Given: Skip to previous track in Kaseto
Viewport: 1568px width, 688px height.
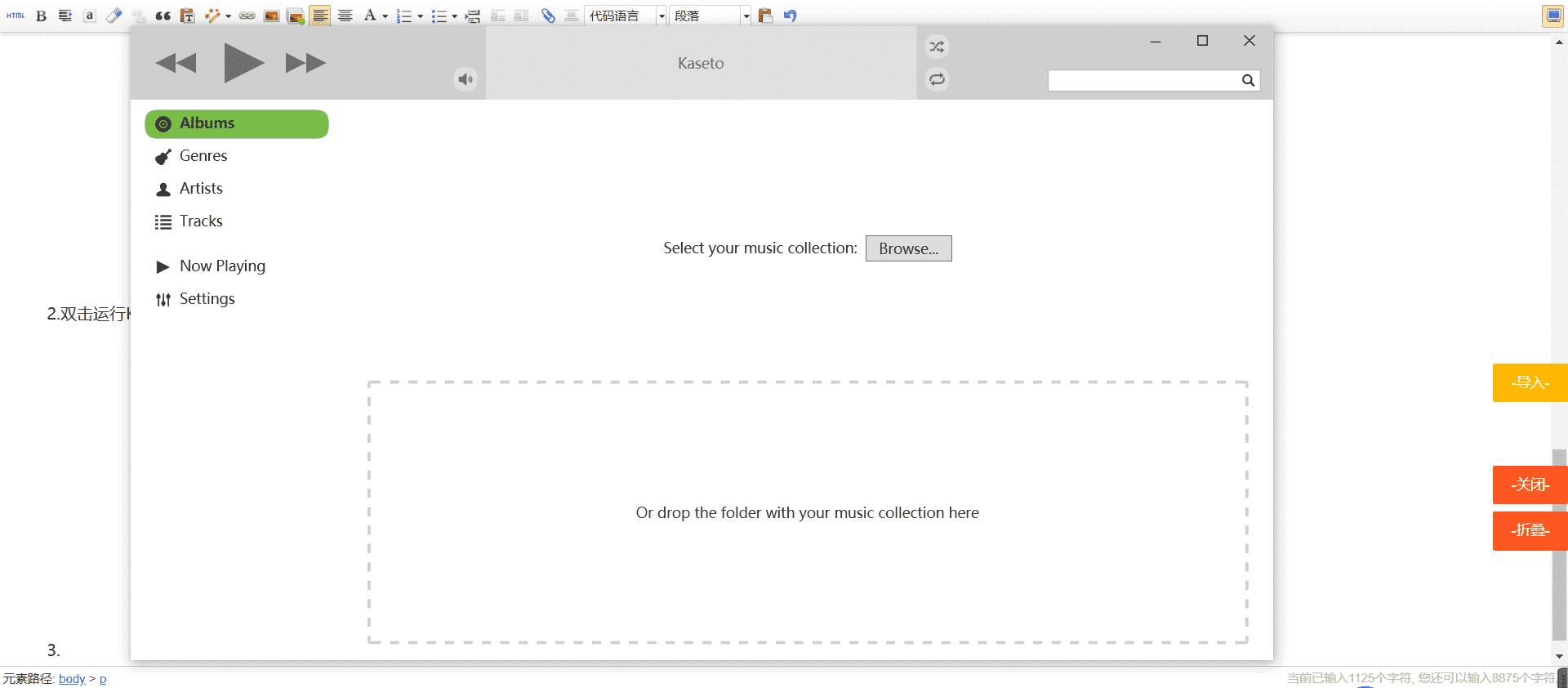Looking at the screenshot, I should [176, 63].
